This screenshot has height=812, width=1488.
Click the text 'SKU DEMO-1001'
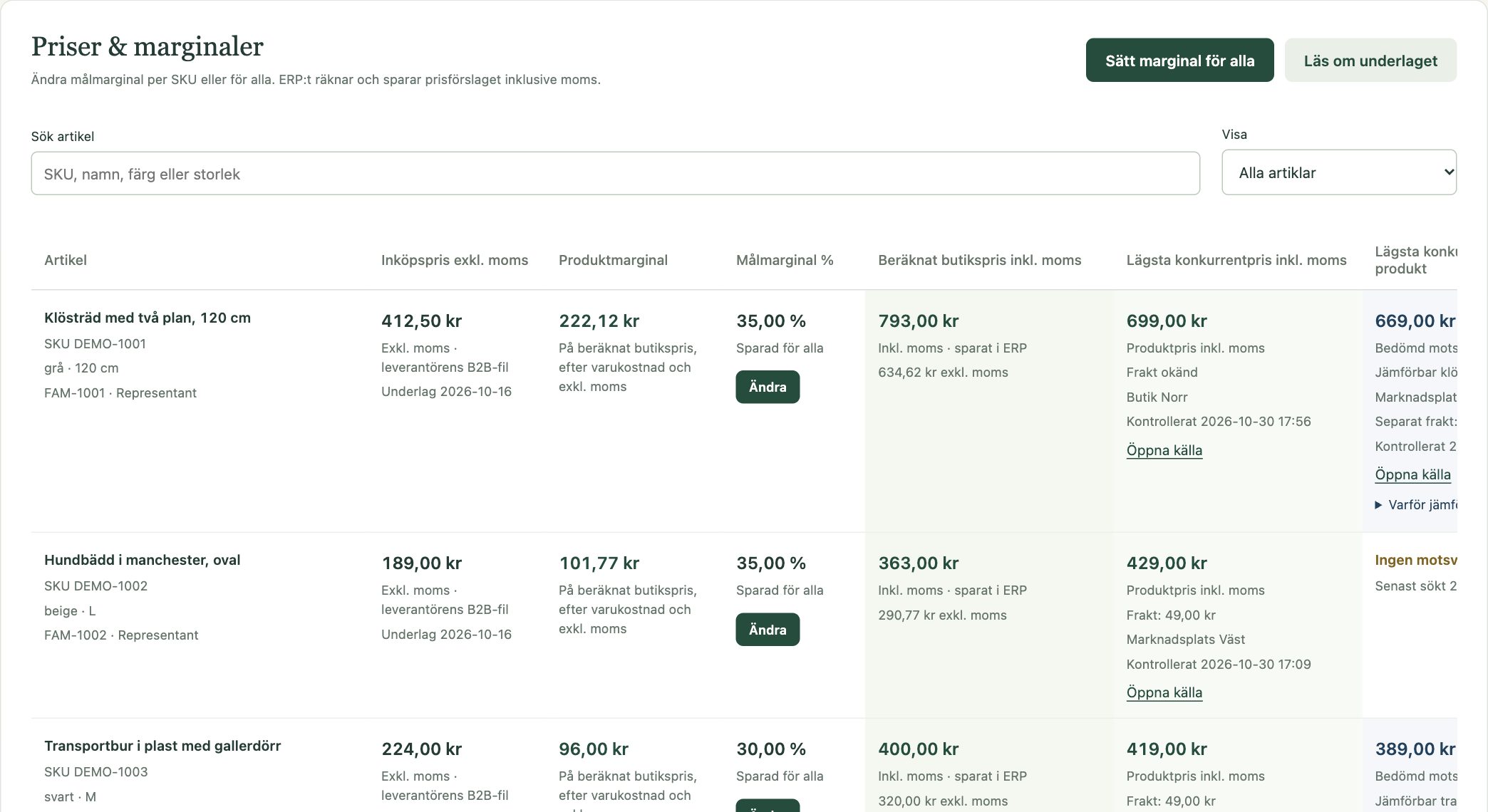pyautogui.click(x=95, y=343)
